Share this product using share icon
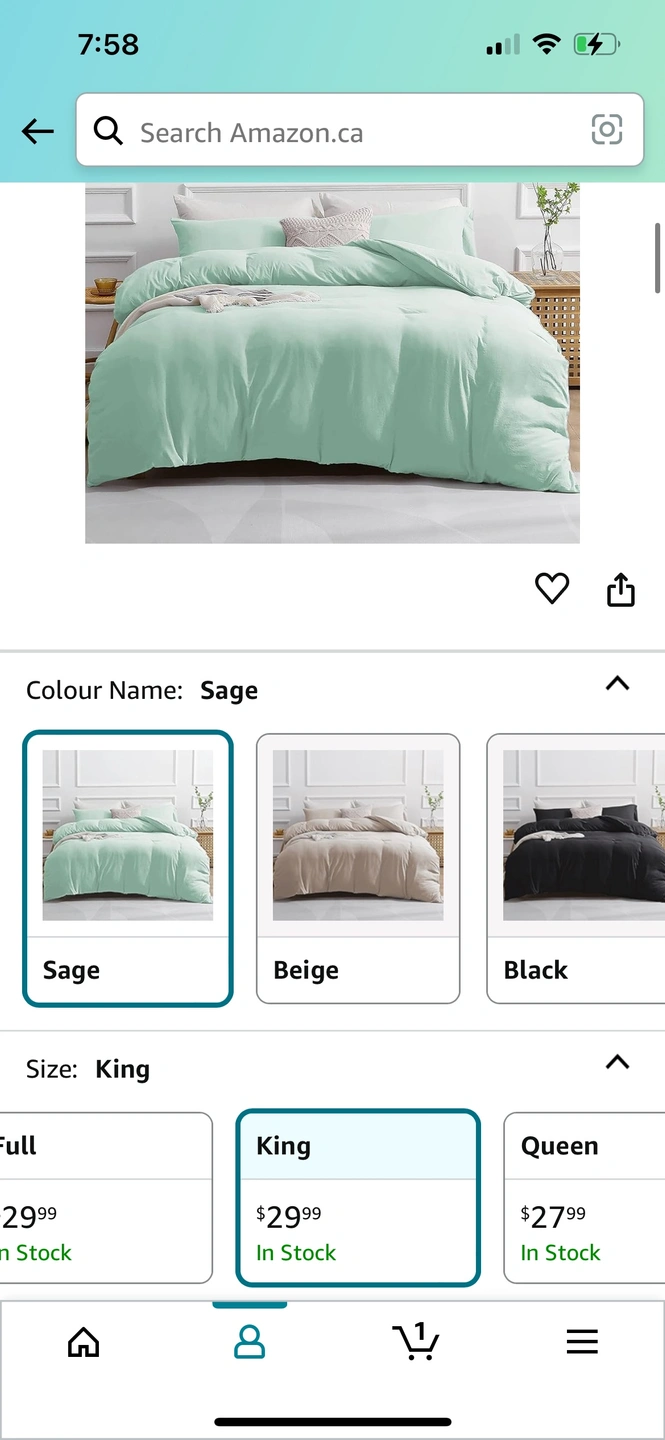The image size is (665, 1440). pos(621,589)
